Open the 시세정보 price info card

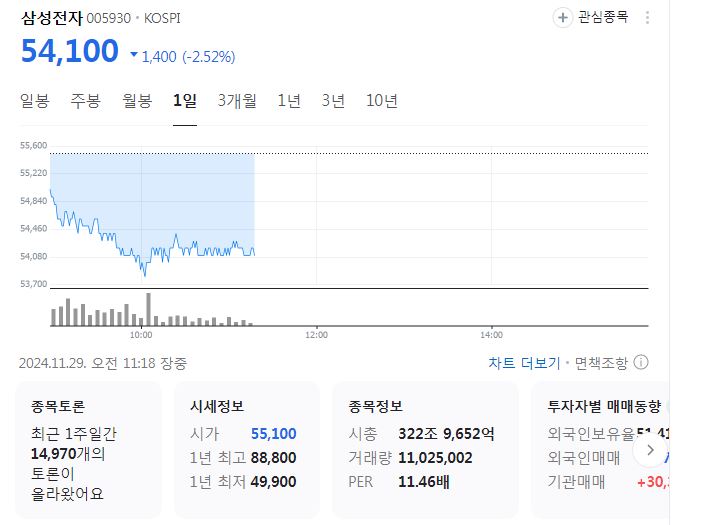coord(245,449)
